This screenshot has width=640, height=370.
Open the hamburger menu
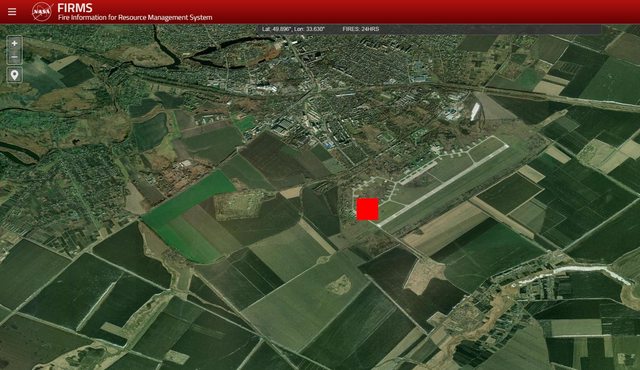point(12,11)
